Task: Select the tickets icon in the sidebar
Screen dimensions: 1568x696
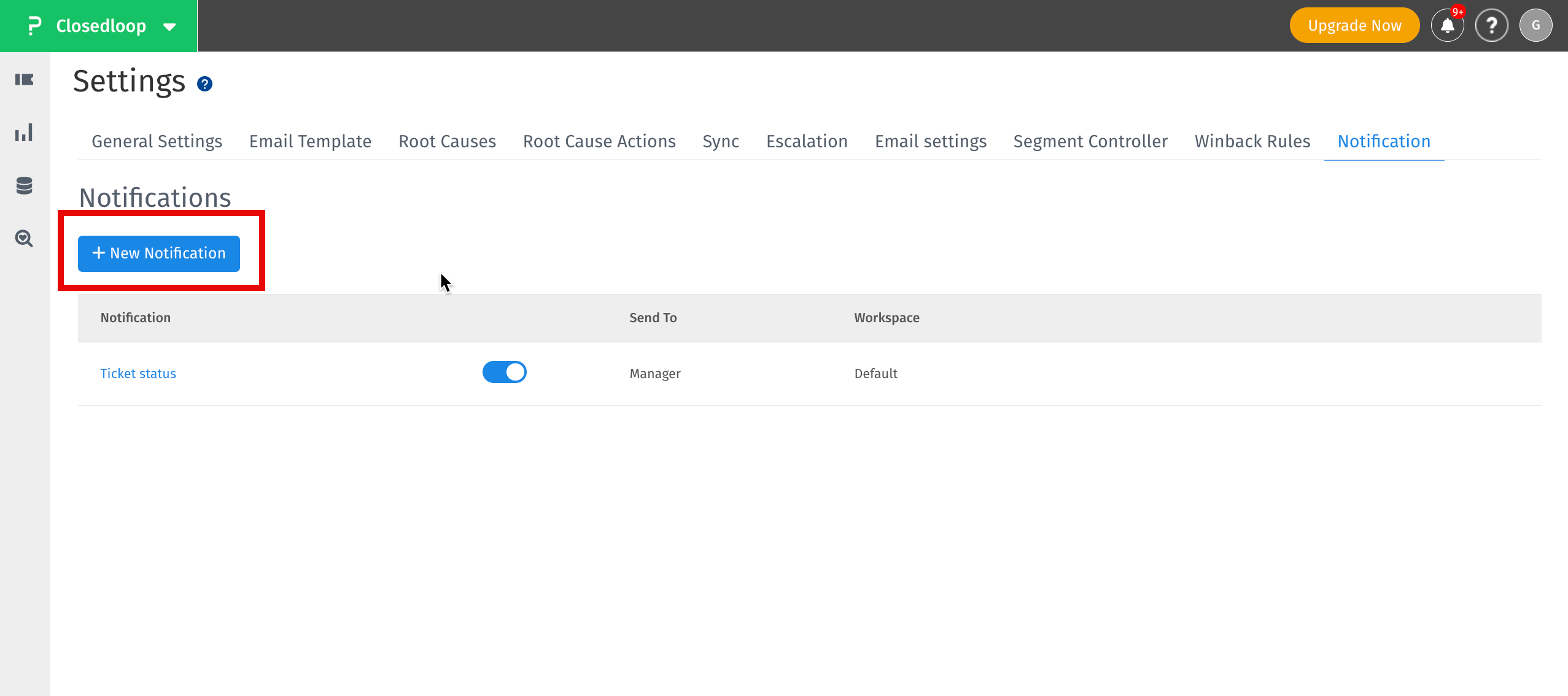Action: [24, 80]
